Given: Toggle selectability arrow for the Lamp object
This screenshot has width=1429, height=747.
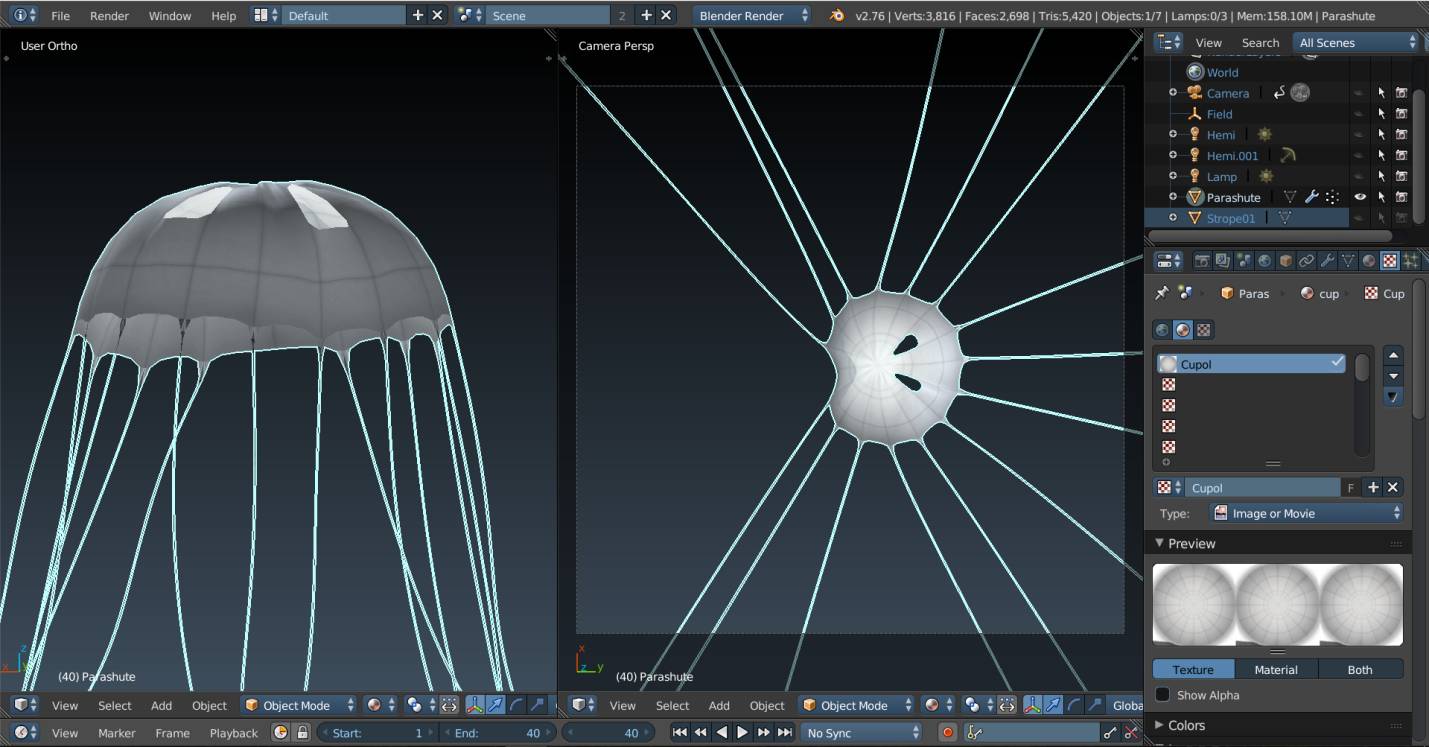Looking at the screenshot, I should (x=1381, y=176).
